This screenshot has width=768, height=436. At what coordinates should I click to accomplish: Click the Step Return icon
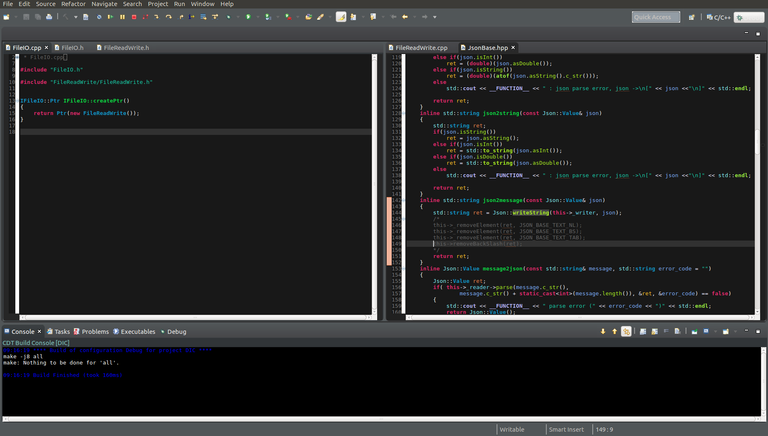coord(181,17)
